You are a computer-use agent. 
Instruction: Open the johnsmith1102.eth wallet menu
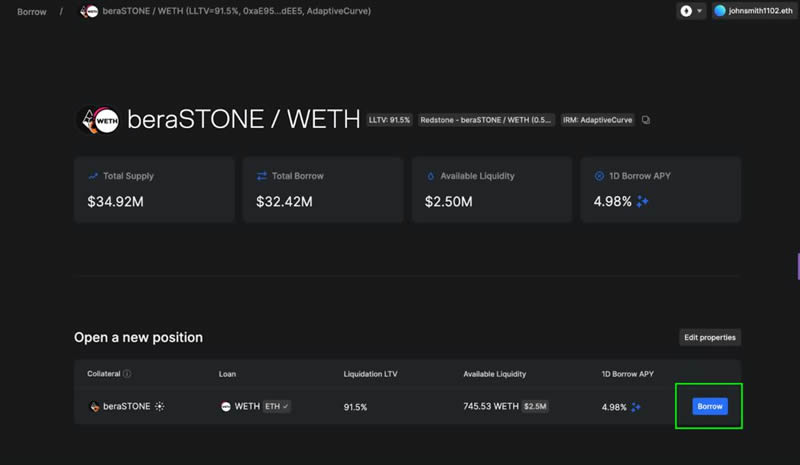coord(752,12)
